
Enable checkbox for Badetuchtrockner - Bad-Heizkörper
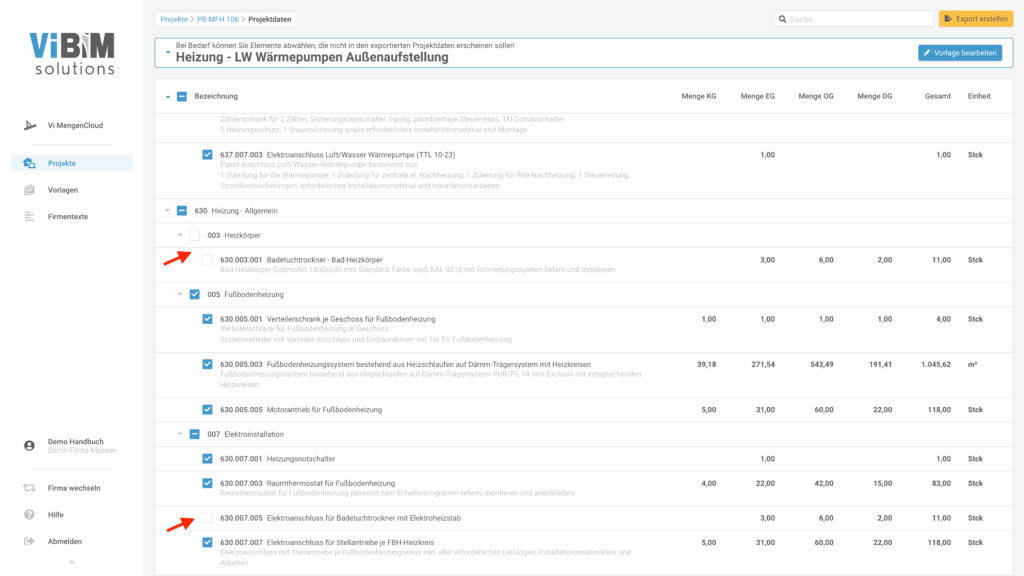coord(207,260)
